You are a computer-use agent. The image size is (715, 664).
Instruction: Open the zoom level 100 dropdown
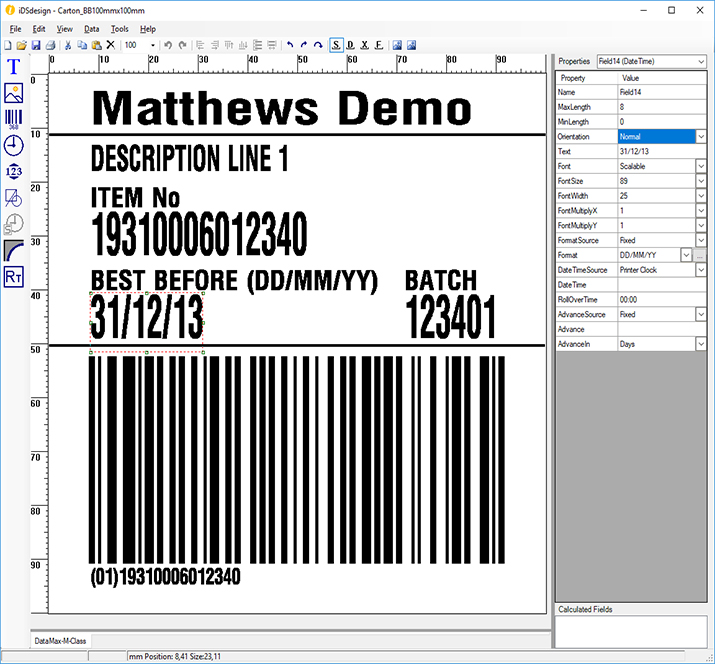point(152,45)
